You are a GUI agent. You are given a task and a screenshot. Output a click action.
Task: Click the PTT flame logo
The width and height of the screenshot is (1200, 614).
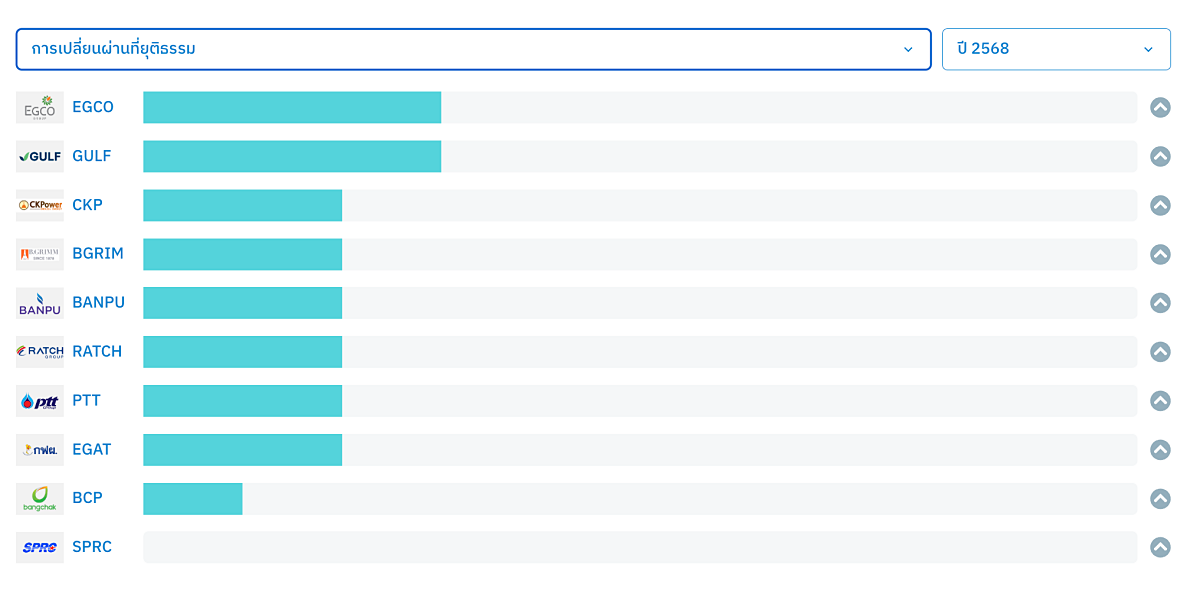point(40,401)
